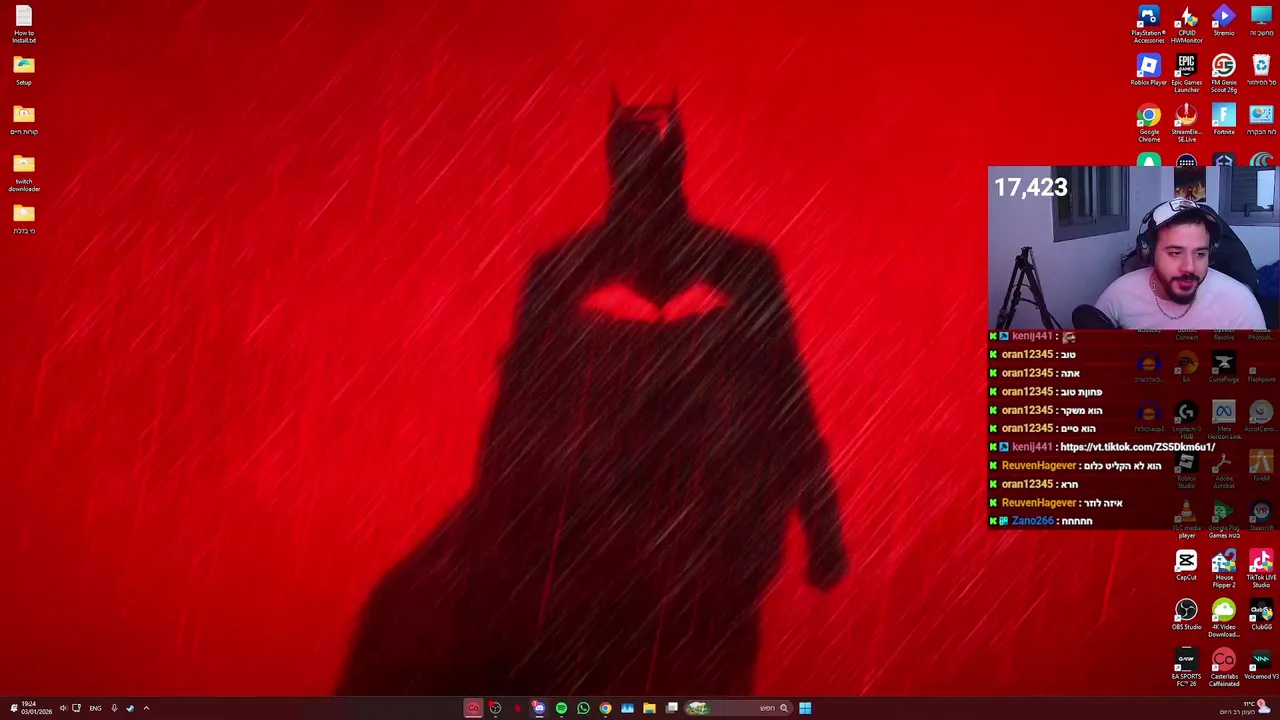Click the TikTok link in chat
The height and width of the screenshot is (720, 1280).
[x=1137, y=447]
